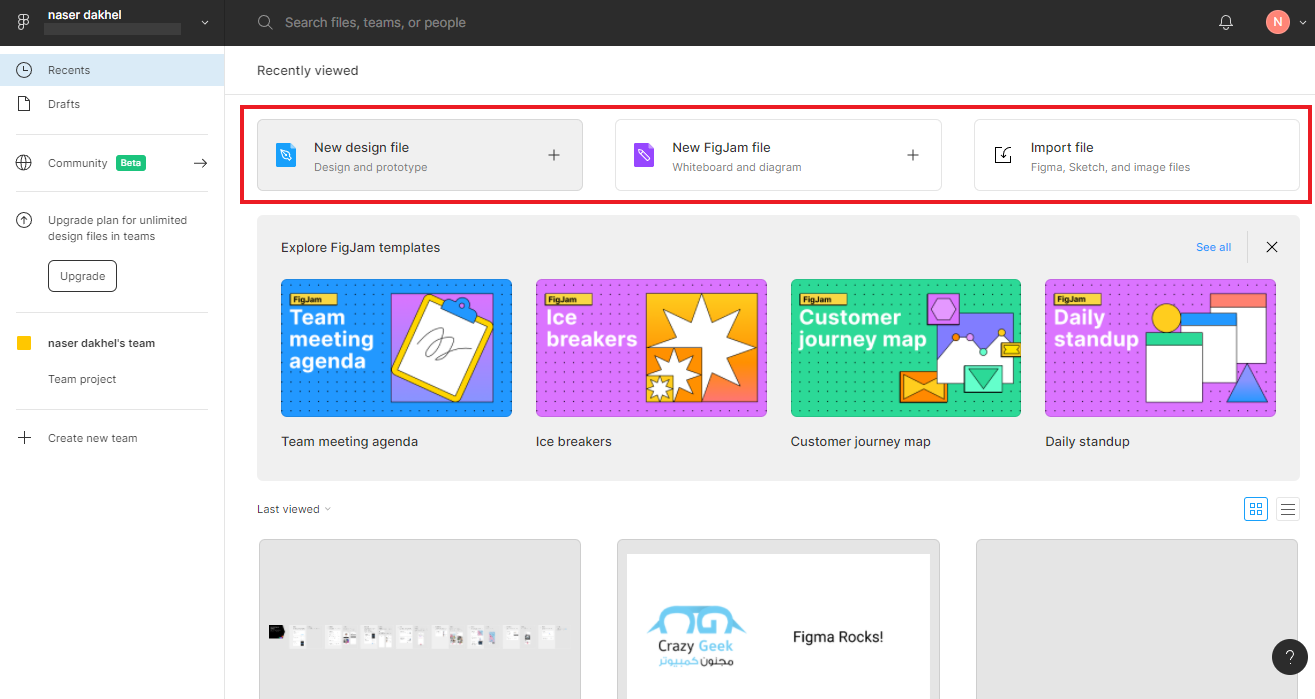Switch to grid view
This screenshot has width=1315, height=699.
[x=1256, y=509]
